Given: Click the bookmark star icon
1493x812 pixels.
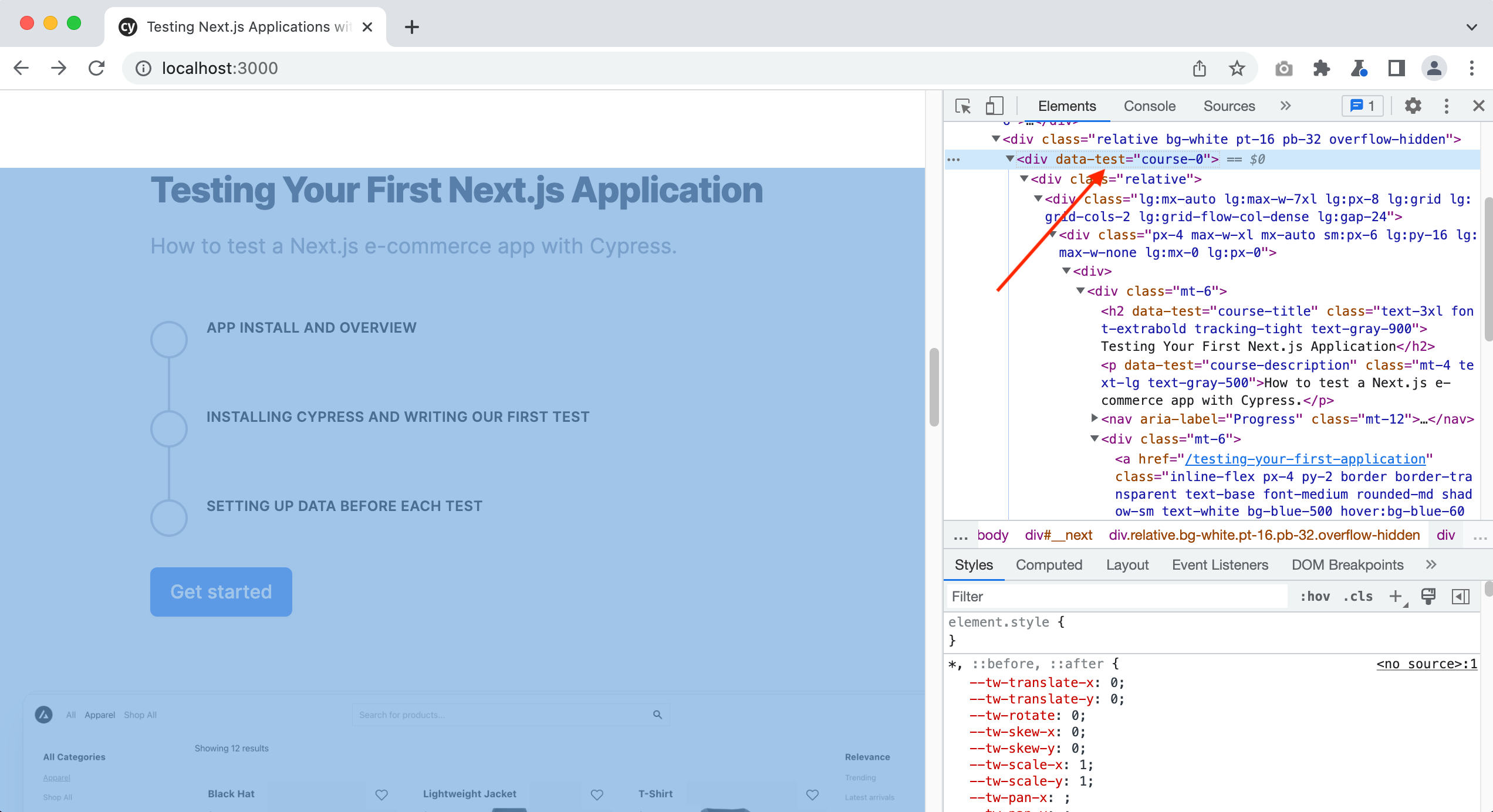Looking at the screenshot, I should (1237, 69).
